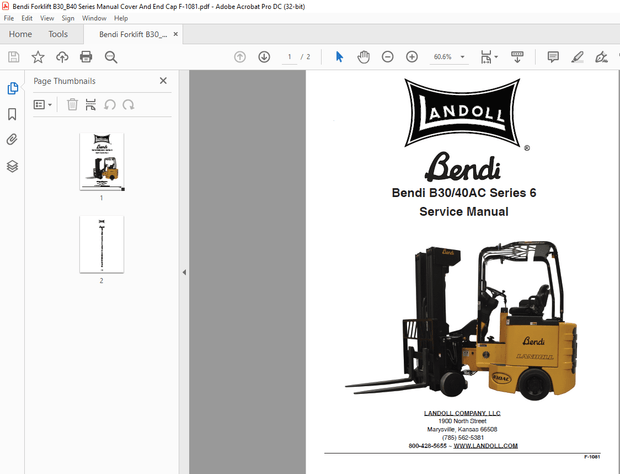Expand fit page options arrow
Viewport: 620px width, 474px height.
click(x=496, y=57)
